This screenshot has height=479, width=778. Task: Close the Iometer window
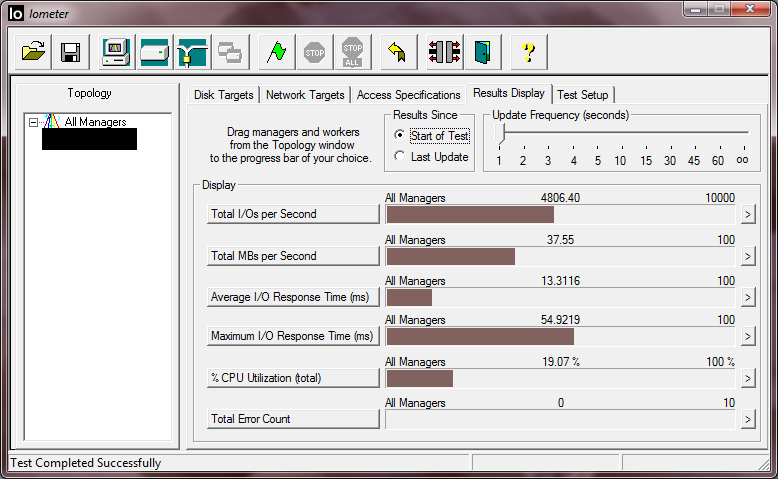[x=751, y=9]
